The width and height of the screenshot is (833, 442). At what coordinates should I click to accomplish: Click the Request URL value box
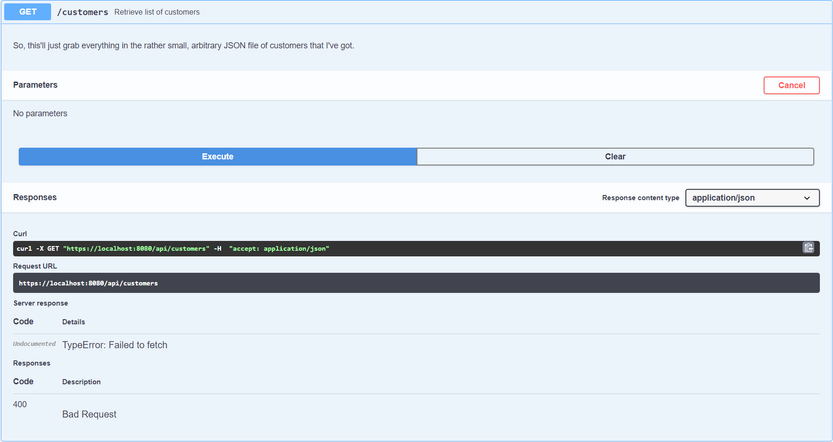pyautogui.click(x=400, y=283)
